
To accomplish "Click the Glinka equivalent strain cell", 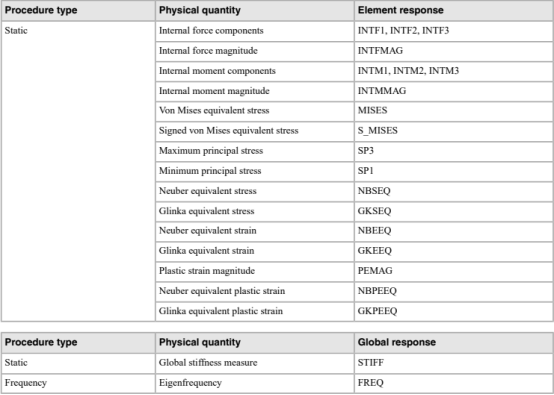I will point(255,252).
